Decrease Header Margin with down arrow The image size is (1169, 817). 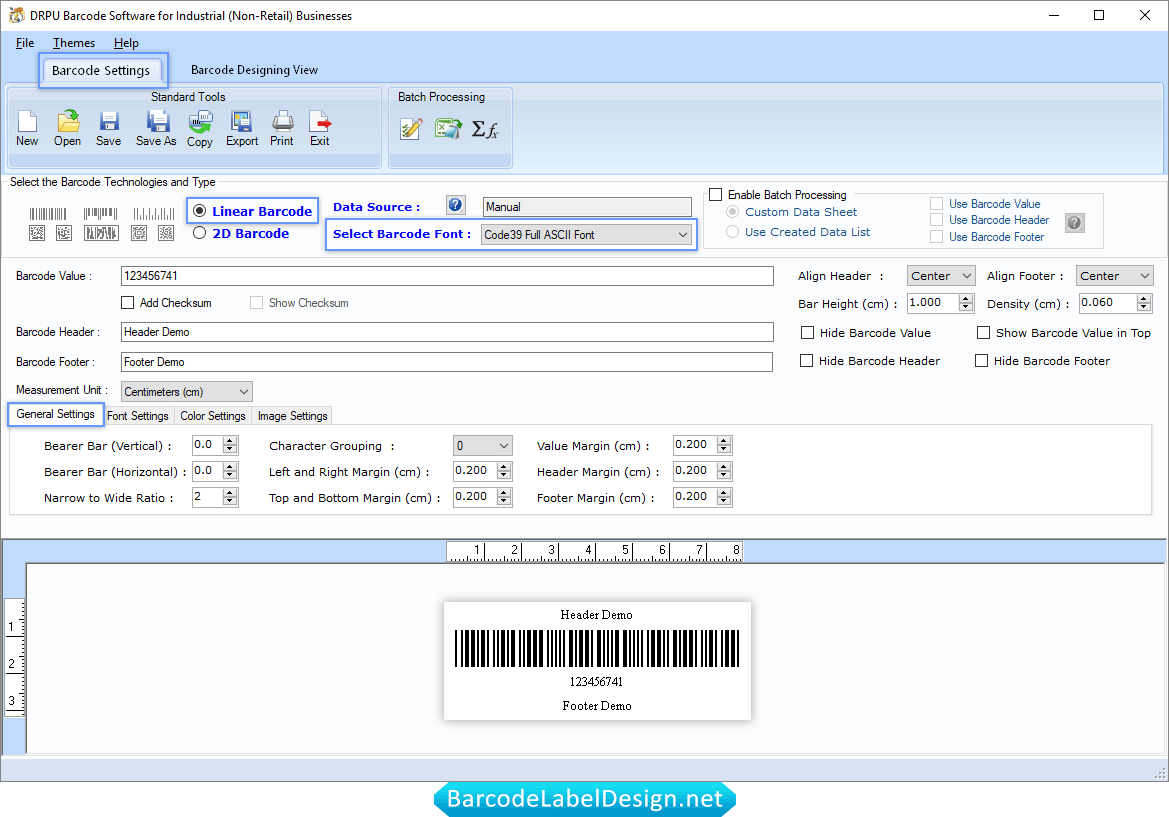coord(724,476)
